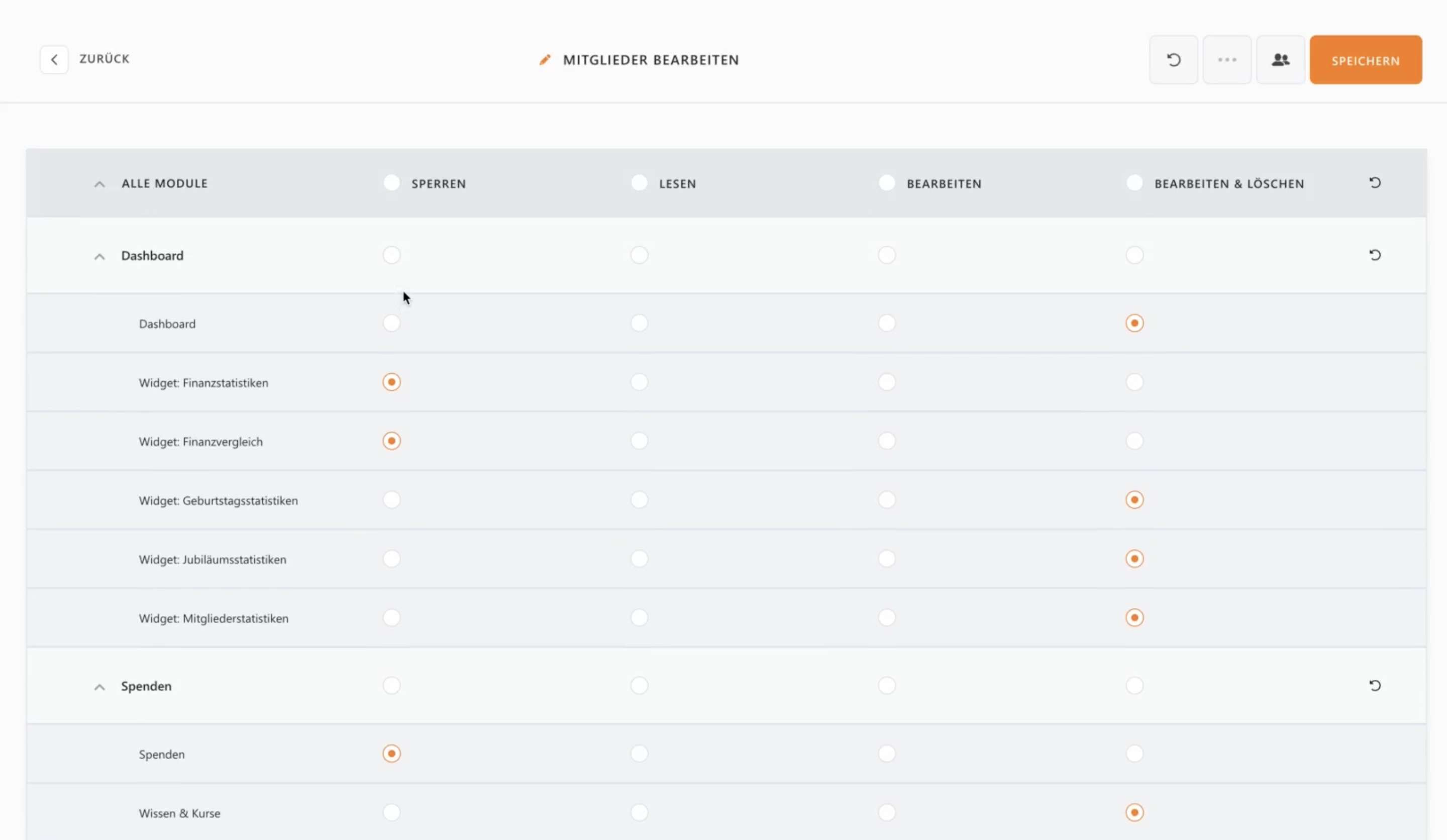Viewport: 1447px width, 840px height.
Task: Set Spenden sub-item to Lesen
Action: 639,753
